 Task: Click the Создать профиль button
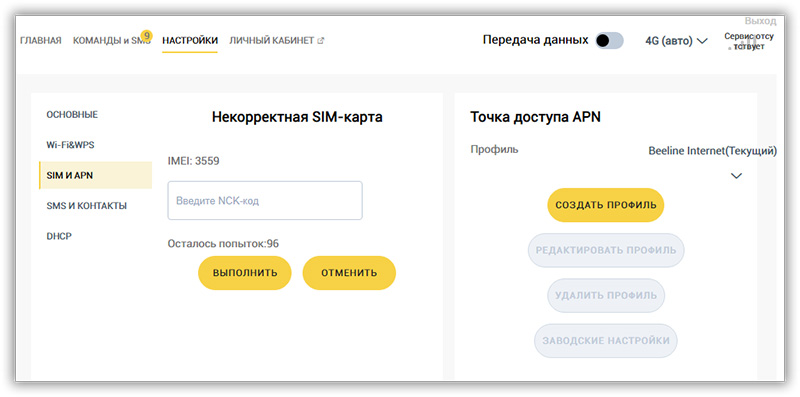click(x=606, y=205)
